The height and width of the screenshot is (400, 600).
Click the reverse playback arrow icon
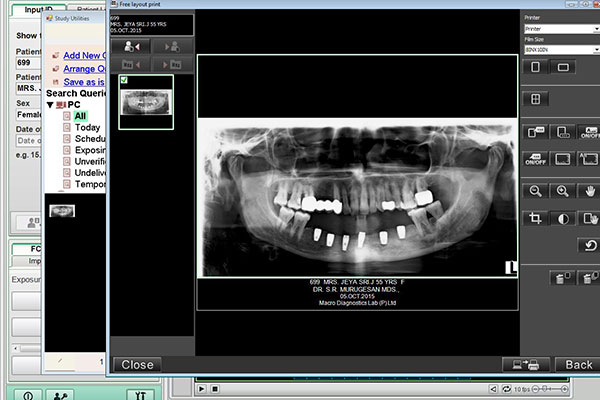point(494,389)
